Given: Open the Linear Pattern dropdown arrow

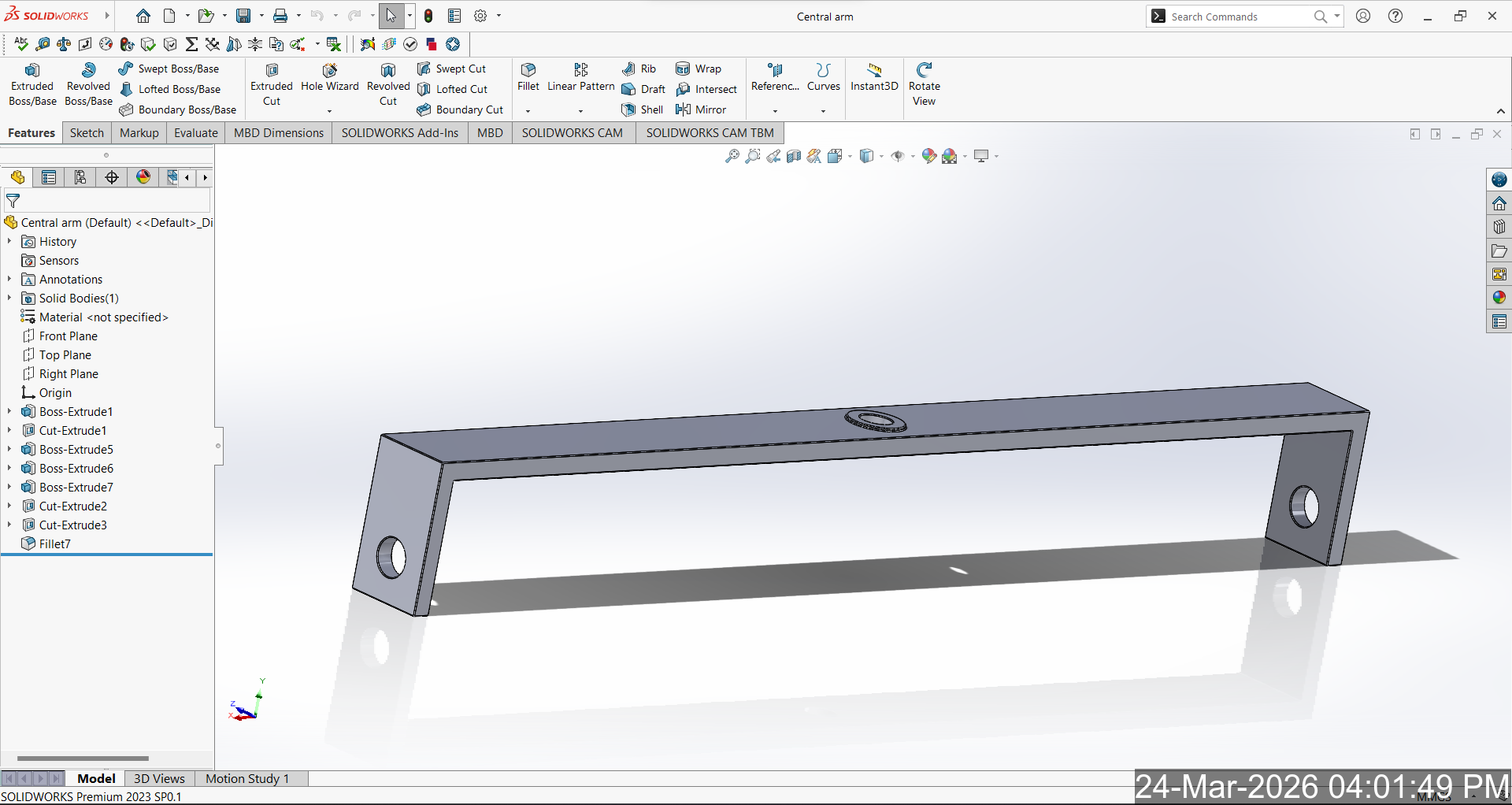Looking at the screenshot, I should pyautogui.click(x=580, y=111).
